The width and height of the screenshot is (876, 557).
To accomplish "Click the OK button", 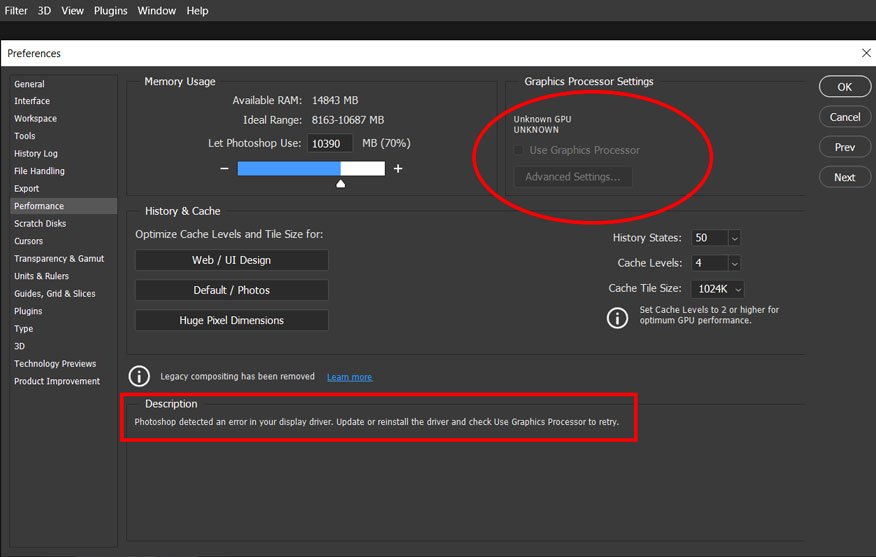I will click(x=844, y=87).
